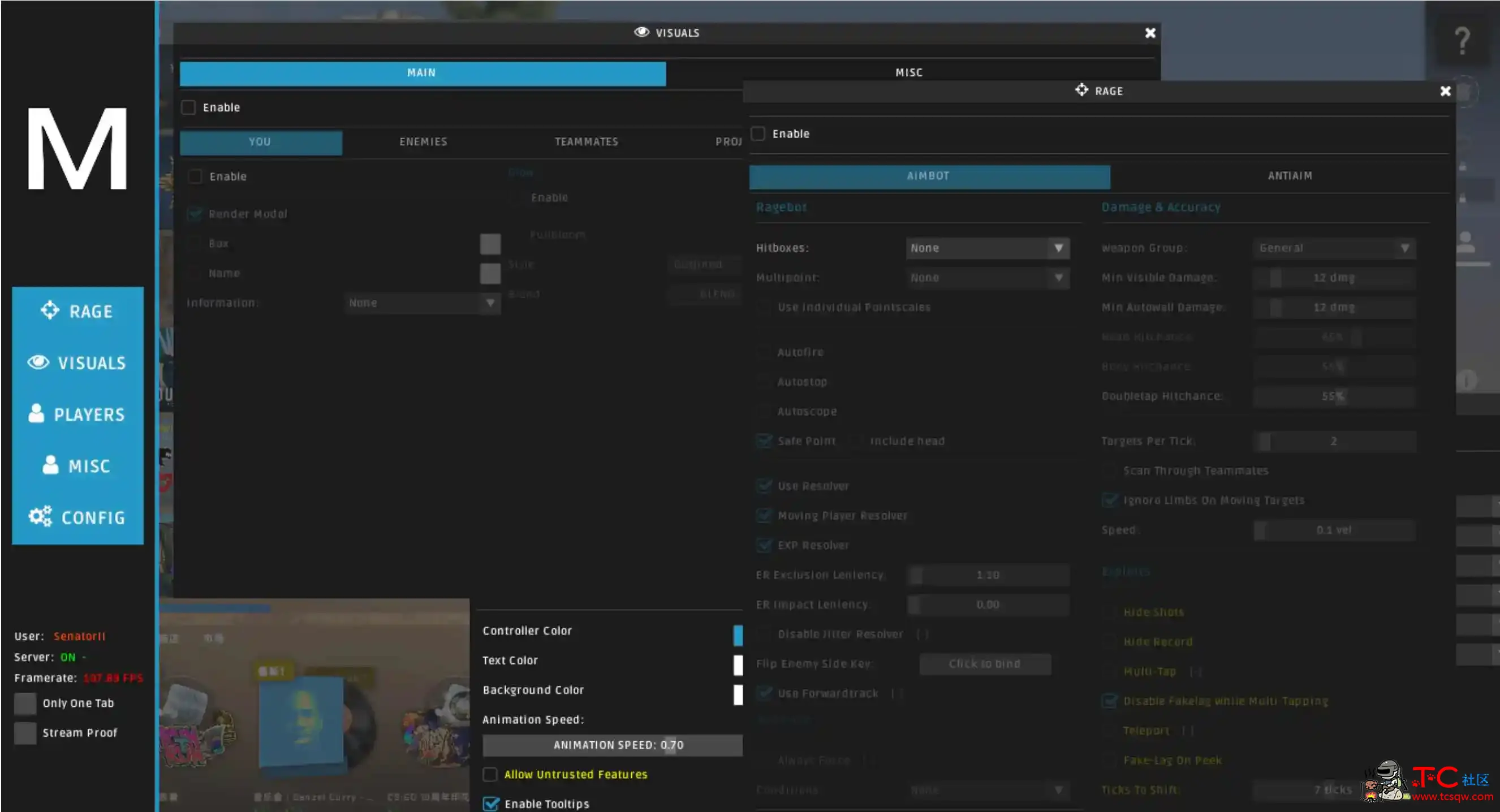The width and height of the screenshot is (1500, 812).
Task: Select the Hitboxes dropdown set to None
Action: click(x=986, y=247)
